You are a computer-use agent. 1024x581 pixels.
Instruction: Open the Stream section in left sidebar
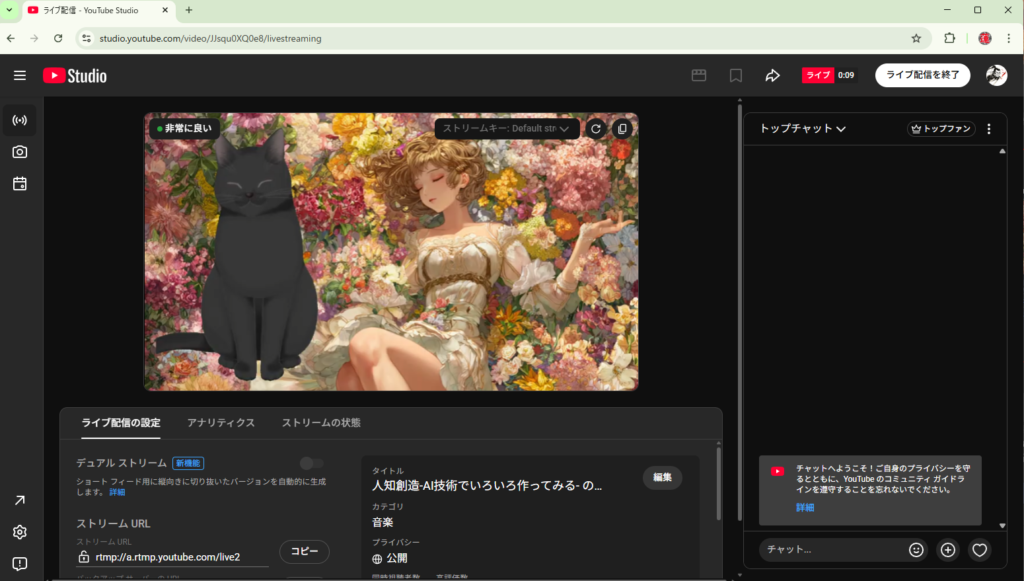(x=19, y=120)
